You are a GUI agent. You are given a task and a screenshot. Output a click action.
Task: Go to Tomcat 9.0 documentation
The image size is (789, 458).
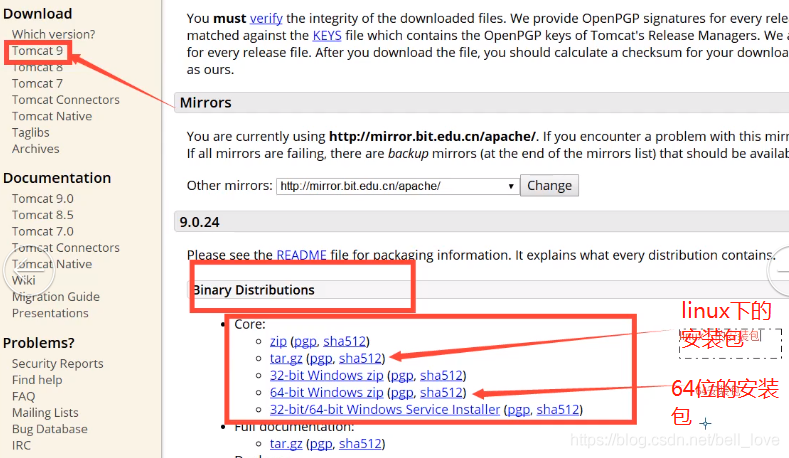[x=42, y=198]
